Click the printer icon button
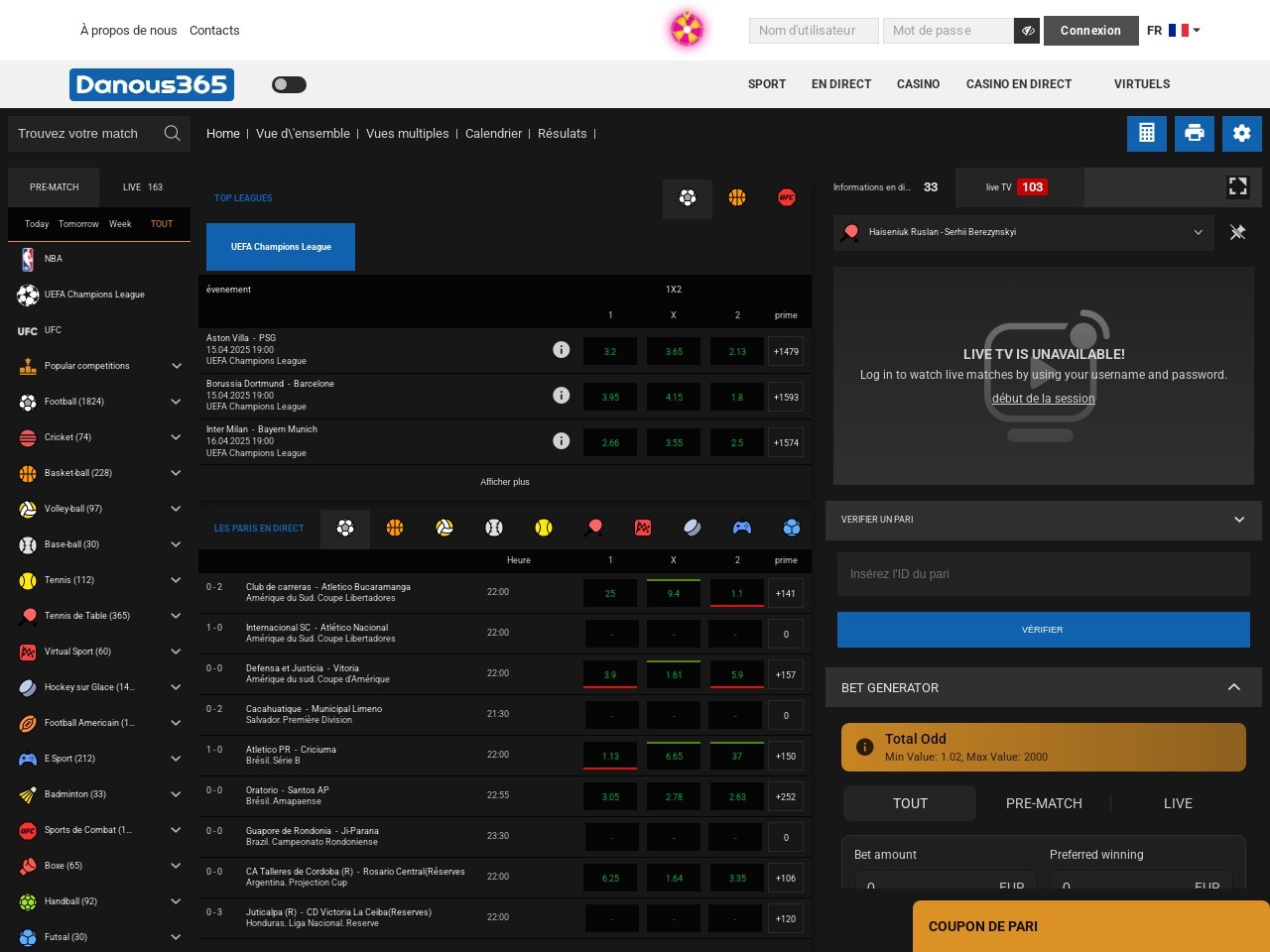The width and height of the screenshot is (1270, 952). tap(1195, 133)
